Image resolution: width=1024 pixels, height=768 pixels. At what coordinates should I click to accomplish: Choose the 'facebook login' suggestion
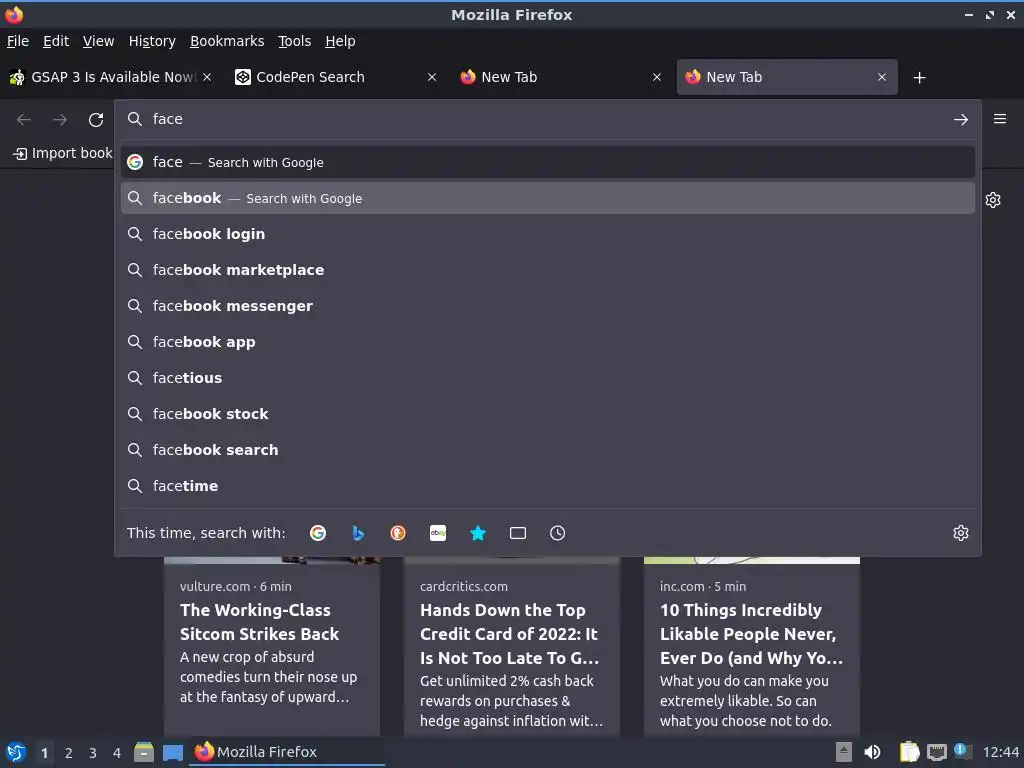(548, 234)
